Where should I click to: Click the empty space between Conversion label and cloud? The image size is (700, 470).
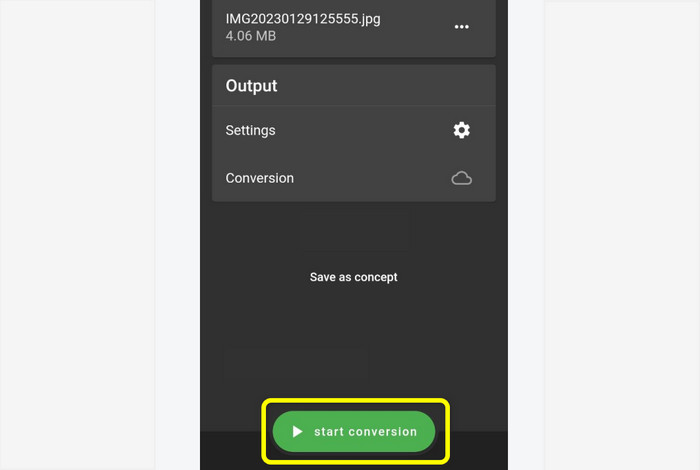[373, 178]
